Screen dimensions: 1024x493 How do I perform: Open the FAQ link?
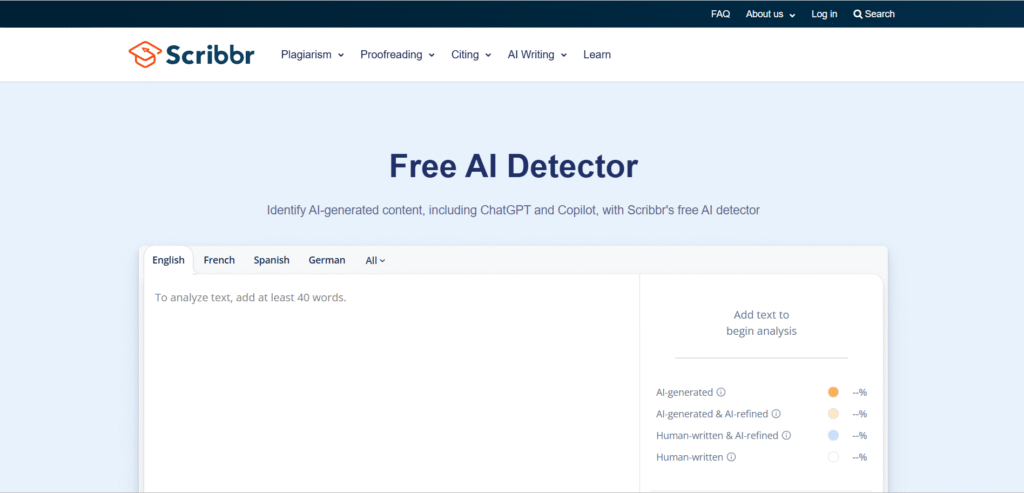tap(720, 14)
